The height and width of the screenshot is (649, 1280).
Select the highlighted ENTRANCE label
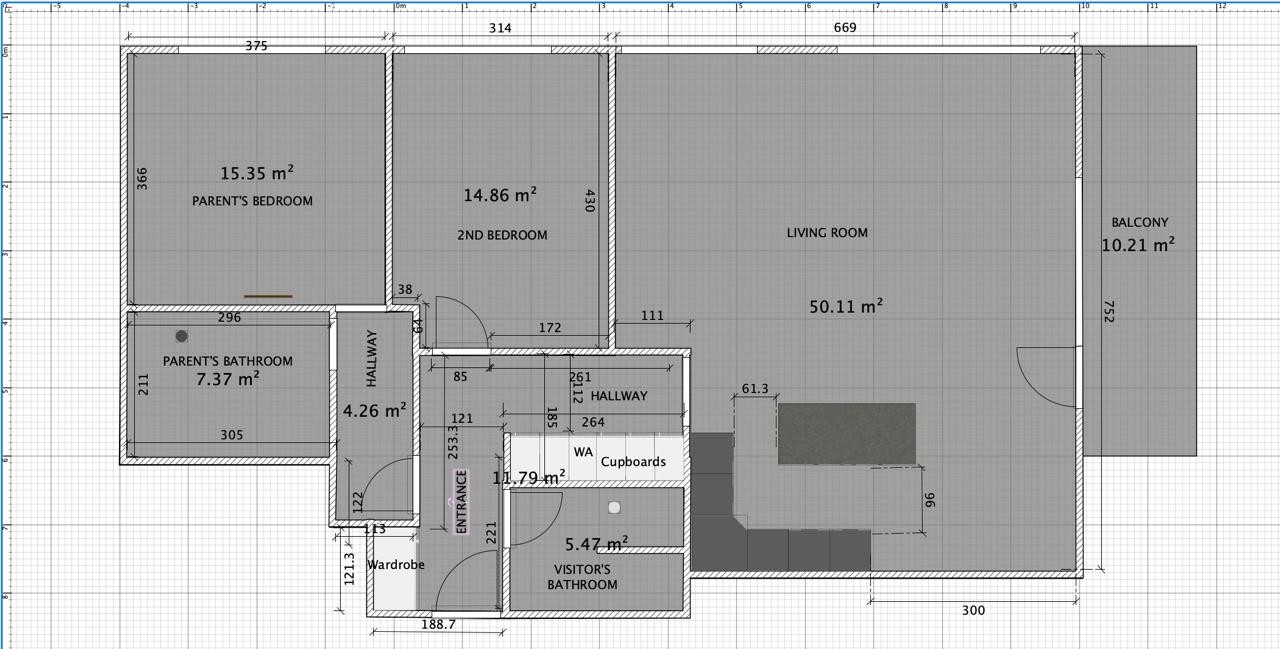pos(461,502)
